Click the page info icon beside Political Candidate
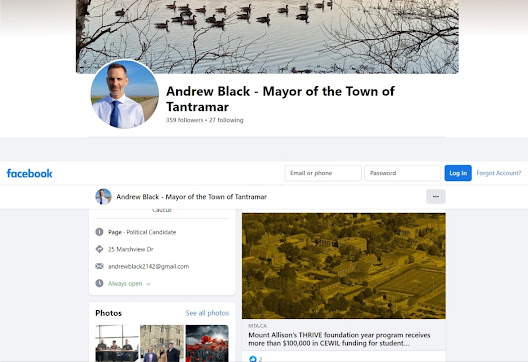Viewport: 528px width, 362px height. pos(99,232)
